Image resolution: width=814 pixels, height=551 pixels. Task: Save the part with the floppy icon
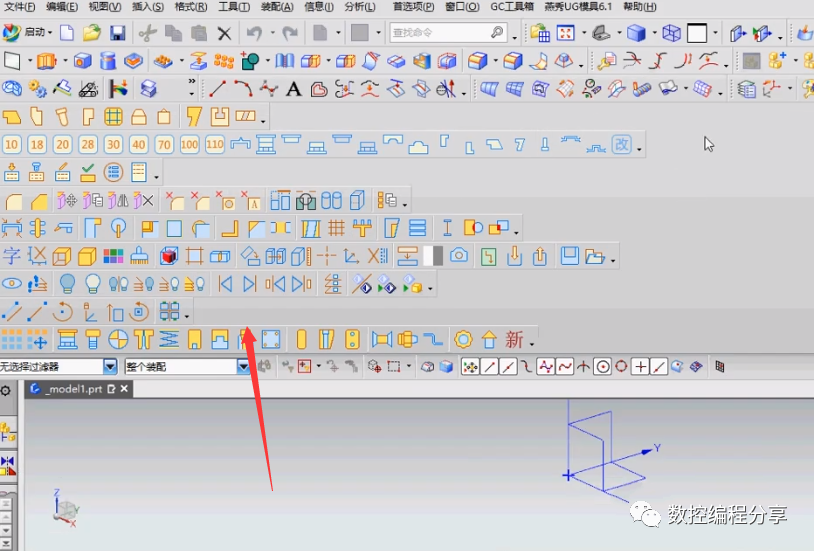118,33
